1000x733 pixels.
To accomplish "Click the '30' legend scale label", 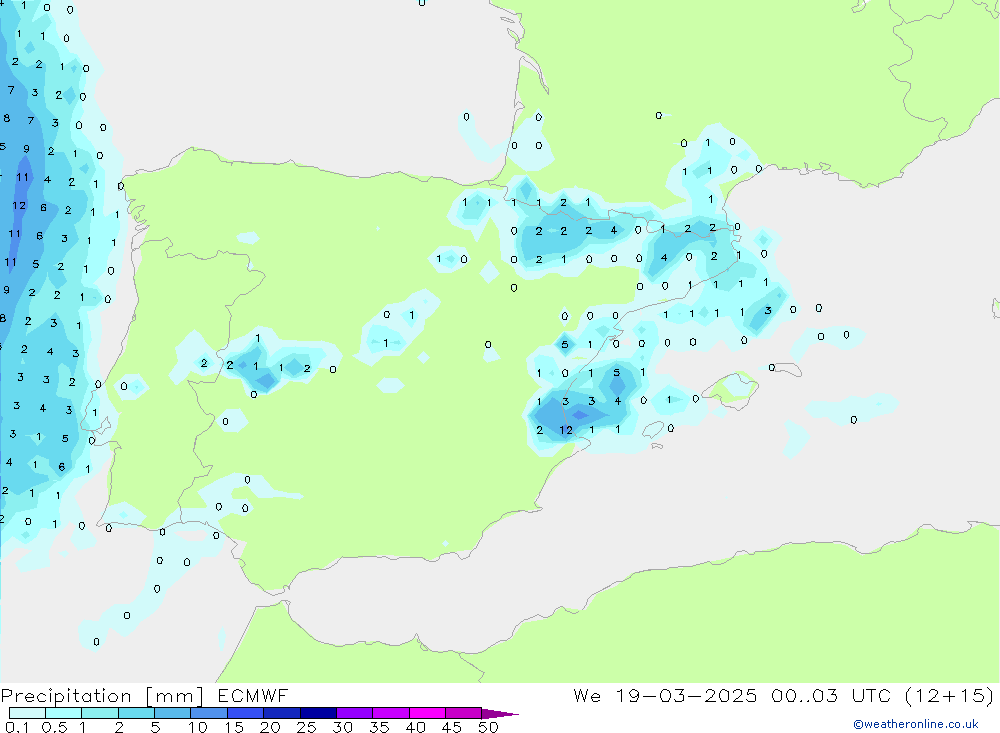I will coord(342,727).
